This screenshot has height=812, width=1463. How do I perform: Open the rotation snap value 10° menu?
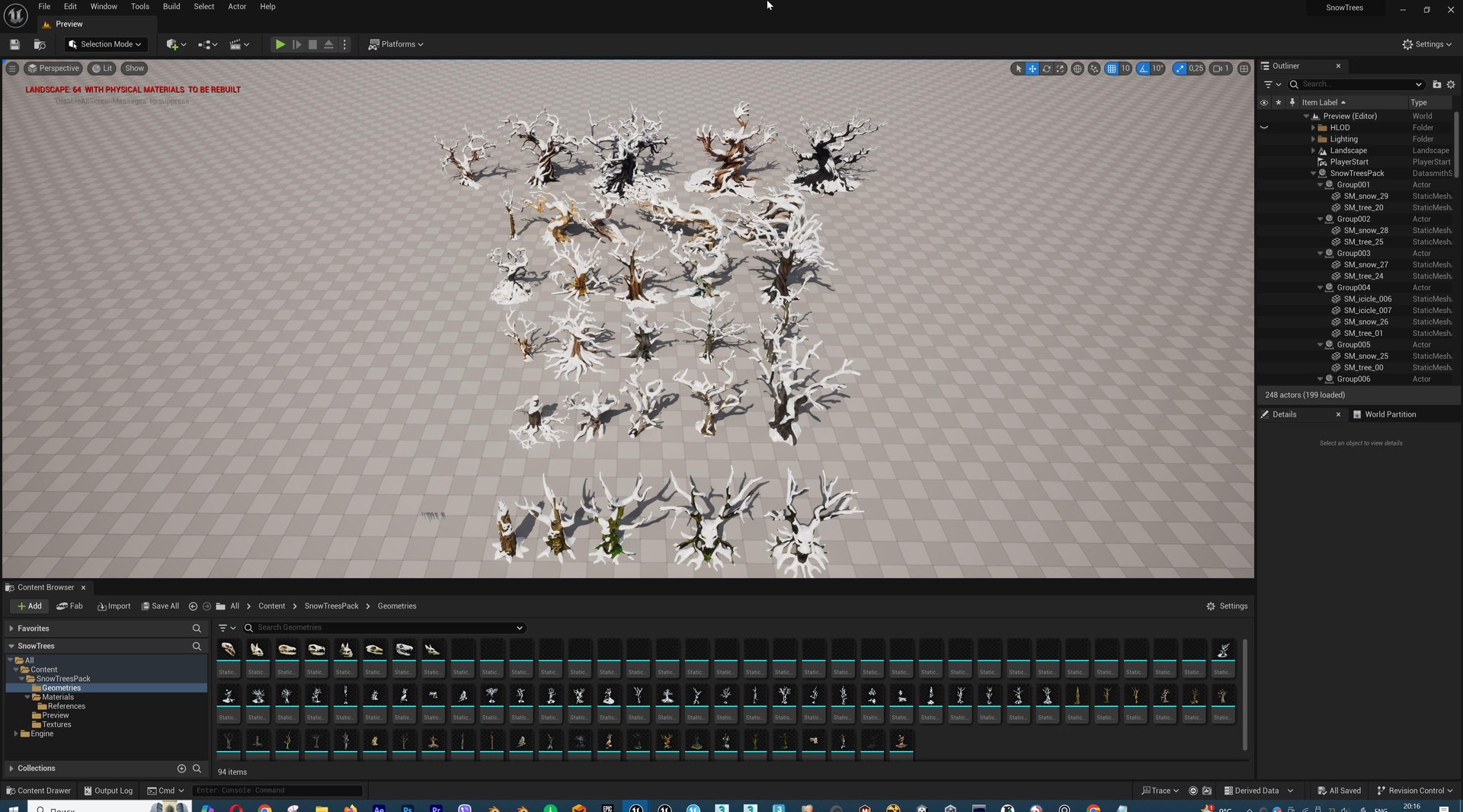[x=1157, y=69]
